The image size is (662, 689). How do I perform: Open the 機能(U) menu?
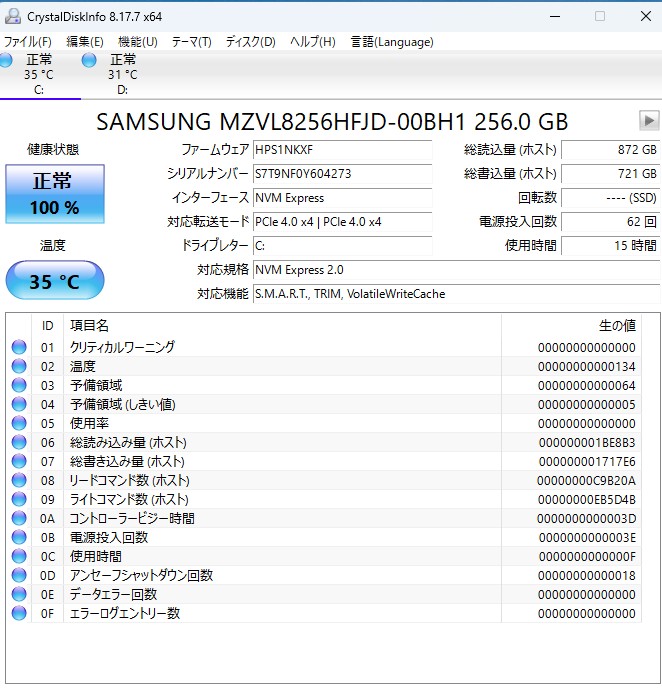(x=137, y=42)
